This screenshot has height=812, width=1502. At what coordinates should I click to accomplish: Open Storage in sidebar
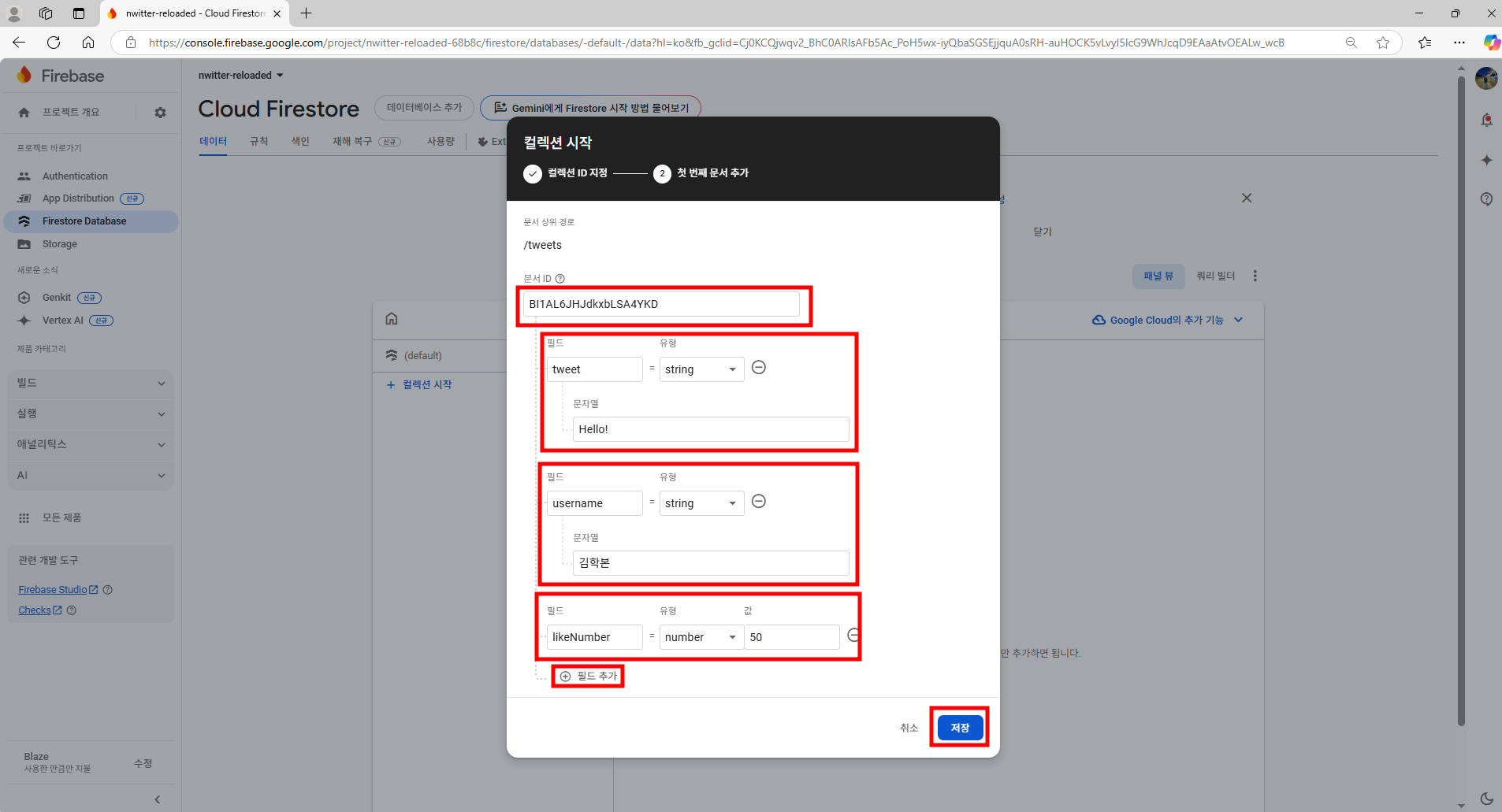(60, 244)
